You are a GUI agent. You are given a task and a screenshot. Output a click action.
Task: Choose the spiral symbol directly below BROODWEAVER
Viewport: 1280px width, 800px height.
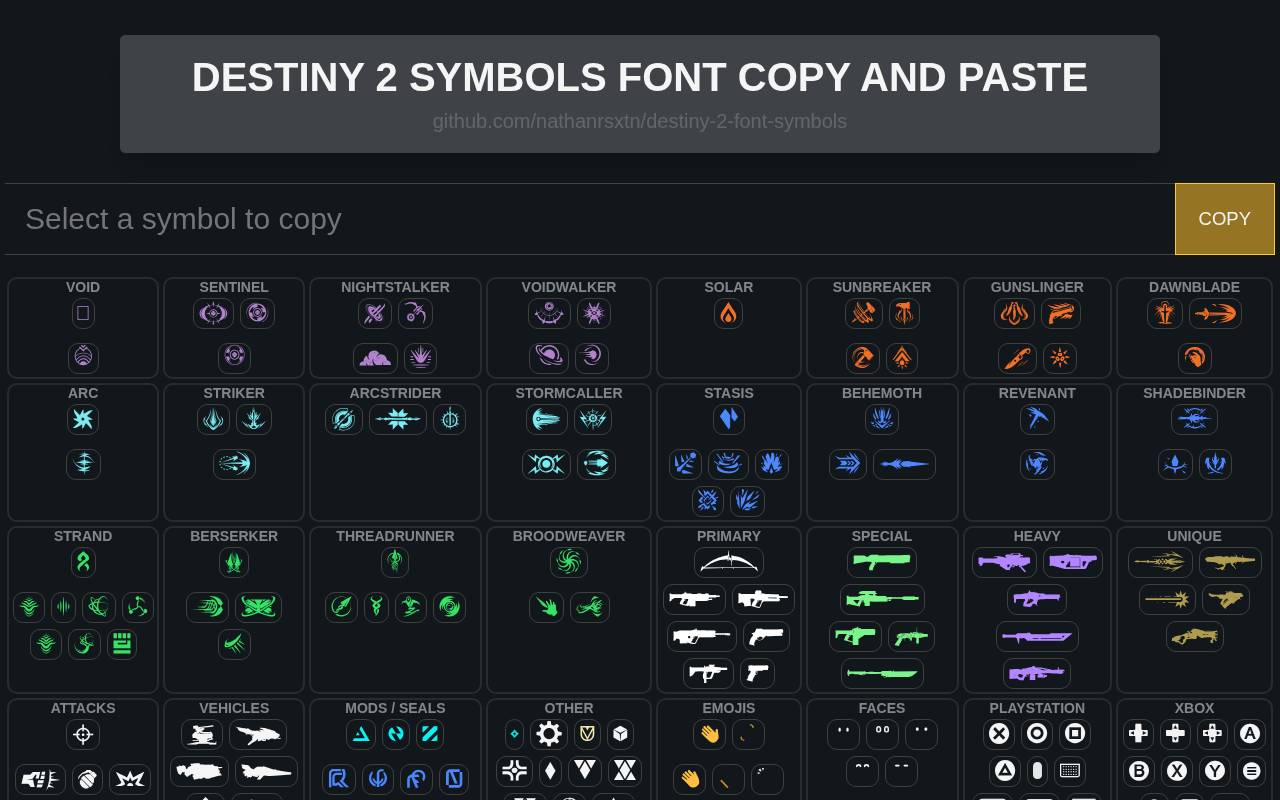pos(569,563)
